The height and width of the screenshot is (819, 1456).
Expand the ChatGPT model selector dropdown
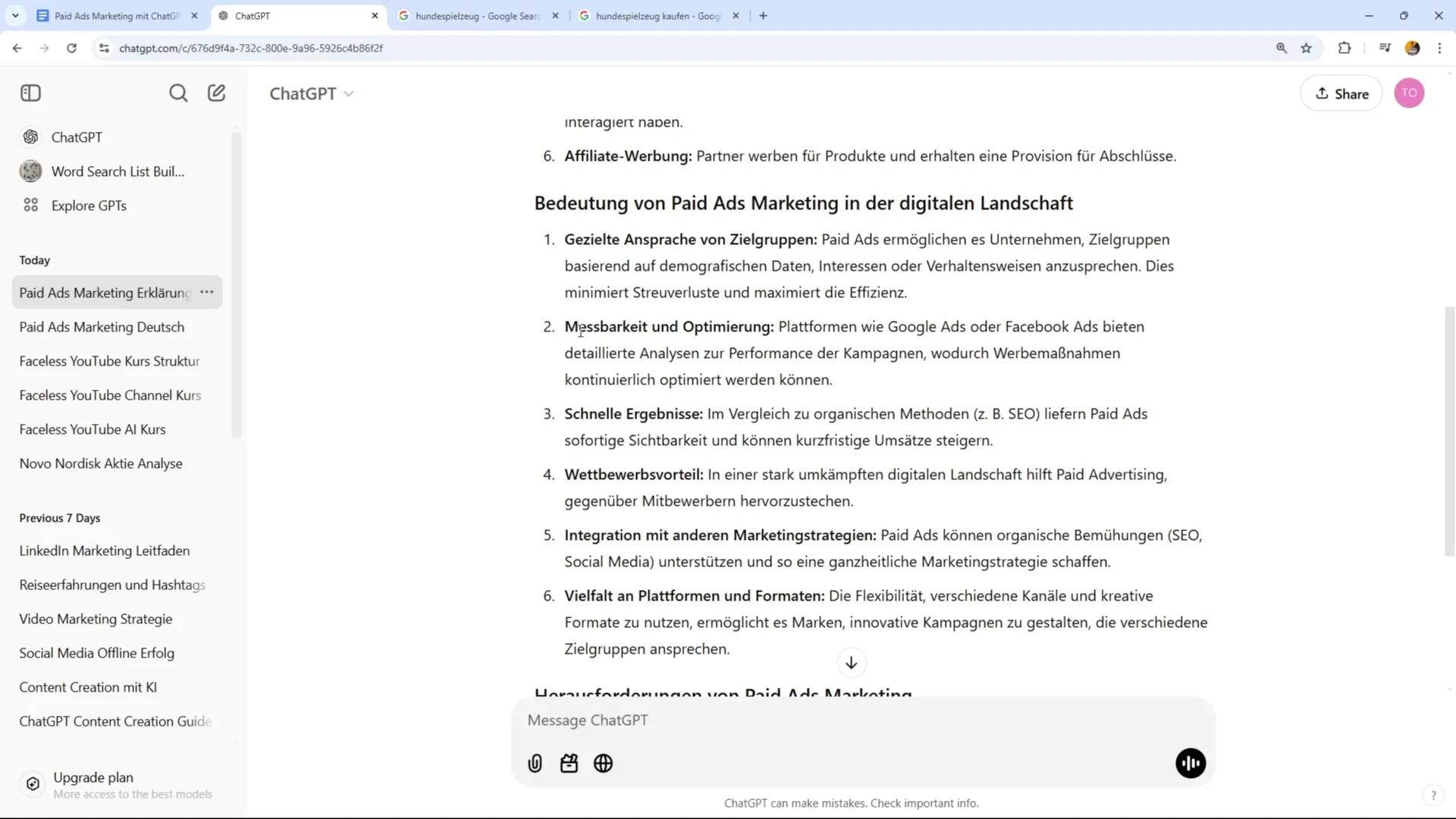[312, 94]
